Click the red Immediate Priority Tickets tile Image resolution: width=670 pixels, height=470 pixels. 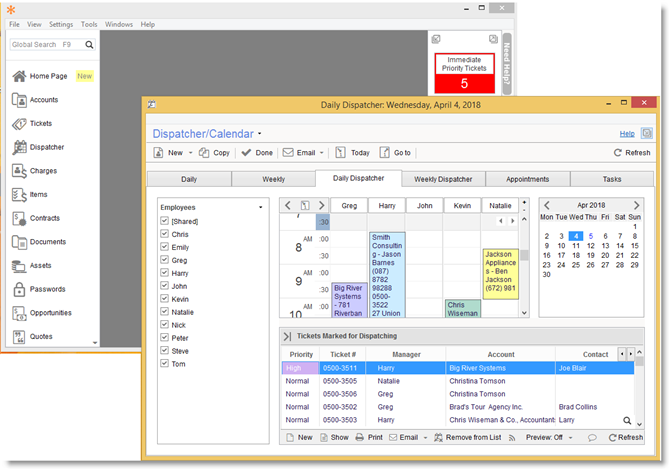click(x=464, y=73)
